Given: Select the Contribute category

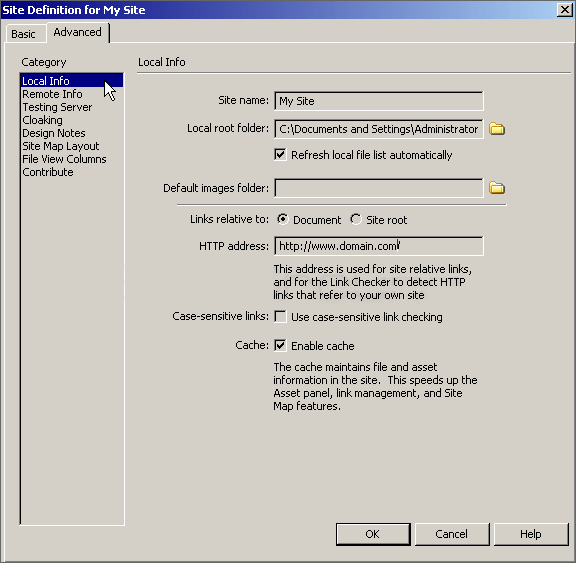Looking at the screenshot, I should (48, 172).
